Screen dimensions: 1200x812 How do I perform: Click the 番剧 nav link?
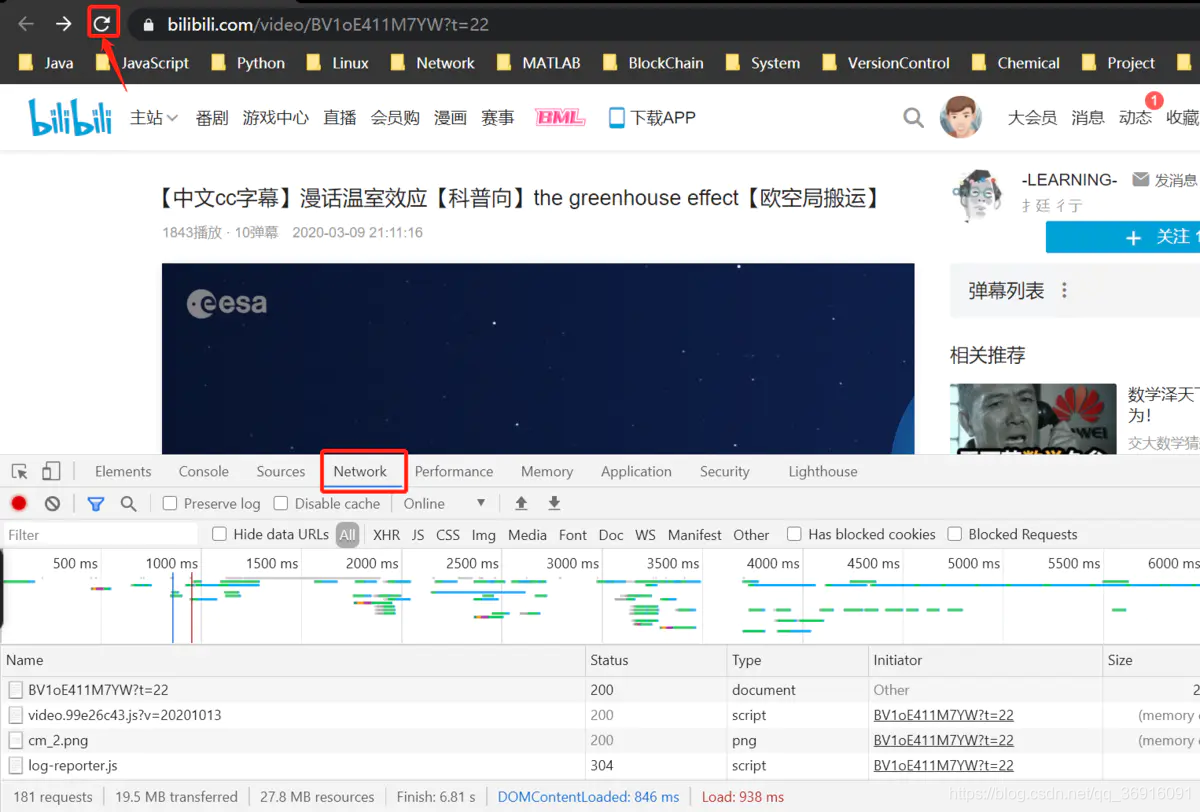click(x=212, y=118)
